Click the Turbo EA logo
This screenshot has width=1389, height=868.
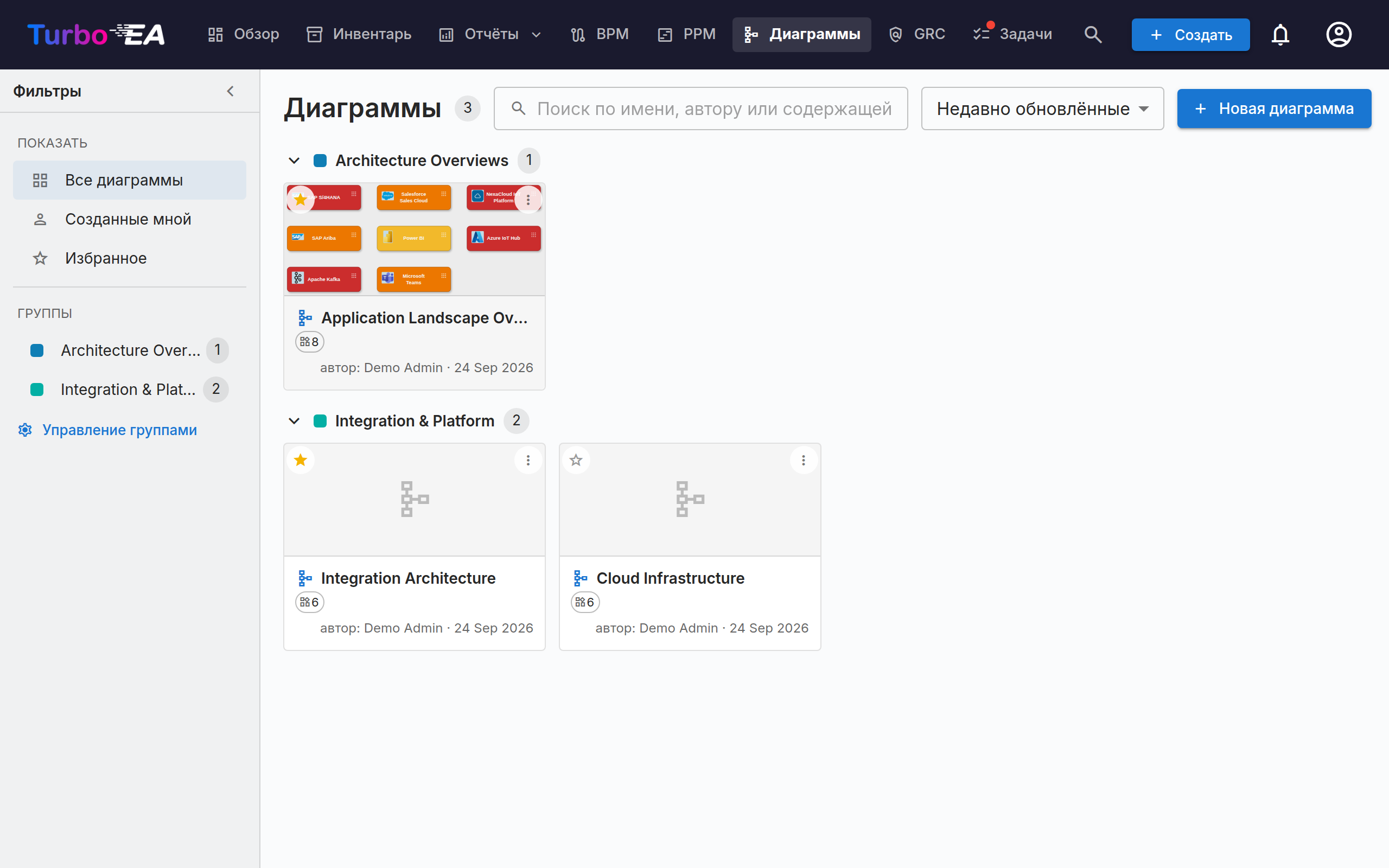pos(97,34)
